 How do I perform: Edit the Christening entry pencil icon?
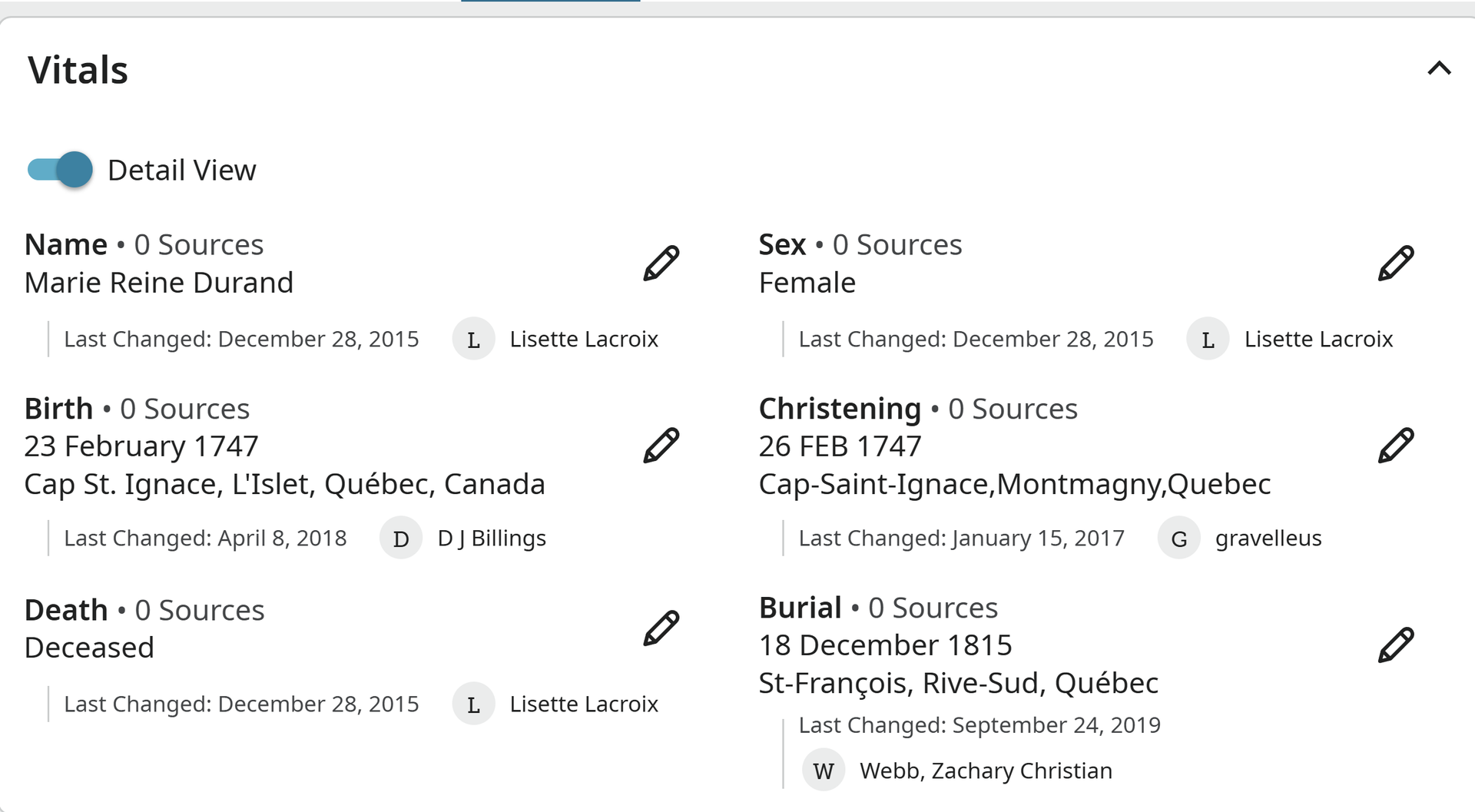[1396, 446]
